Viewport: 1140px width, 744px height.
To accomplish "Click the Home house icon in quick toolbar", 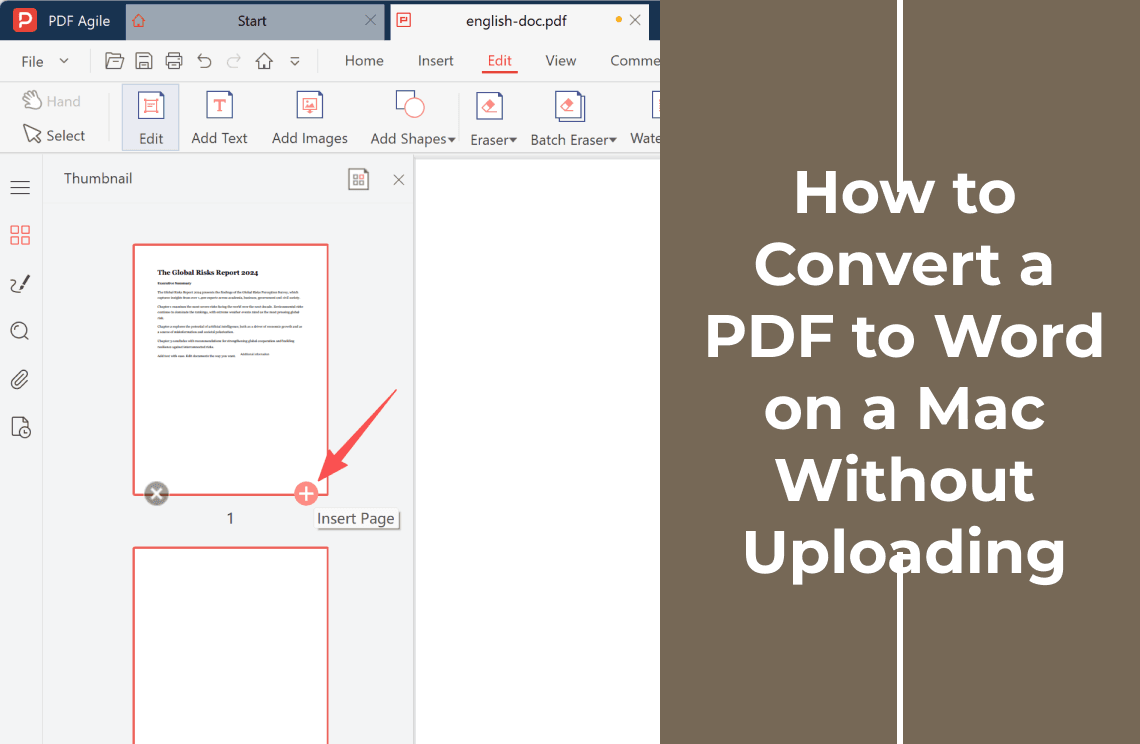I will [264, 61].
